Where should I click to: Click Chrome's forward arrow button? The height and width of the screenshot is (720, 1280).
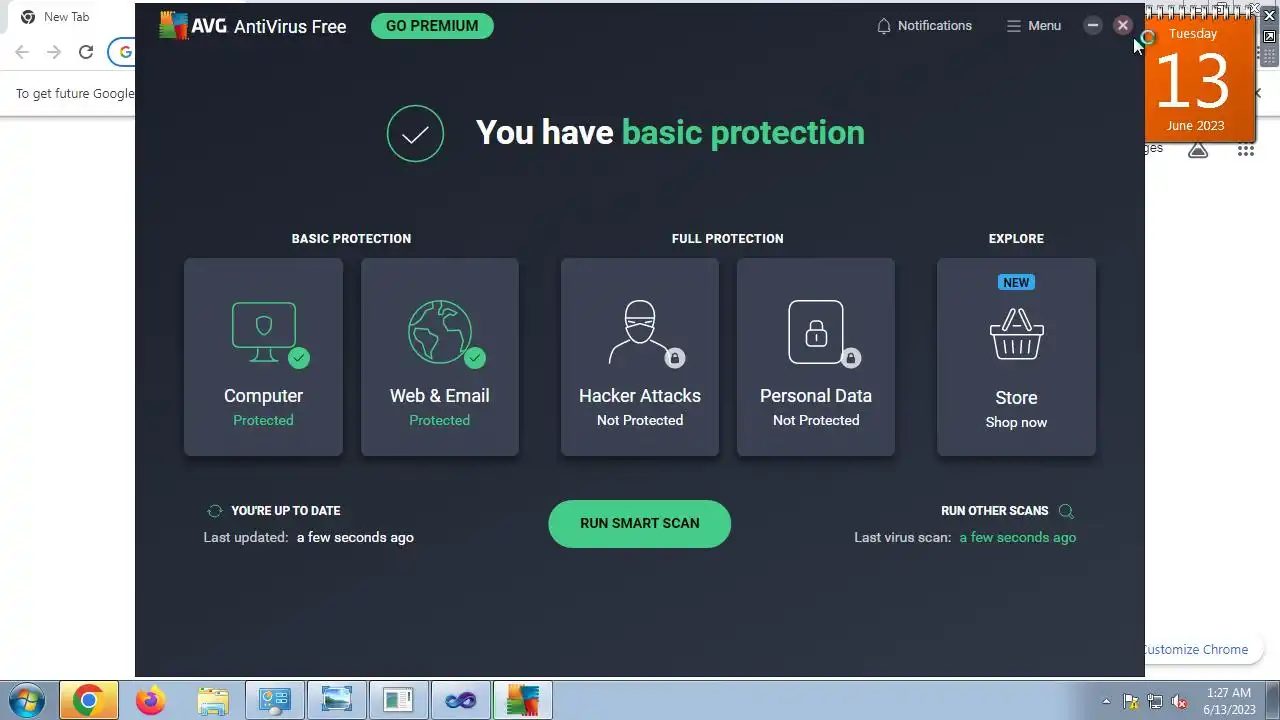(54, 52)
